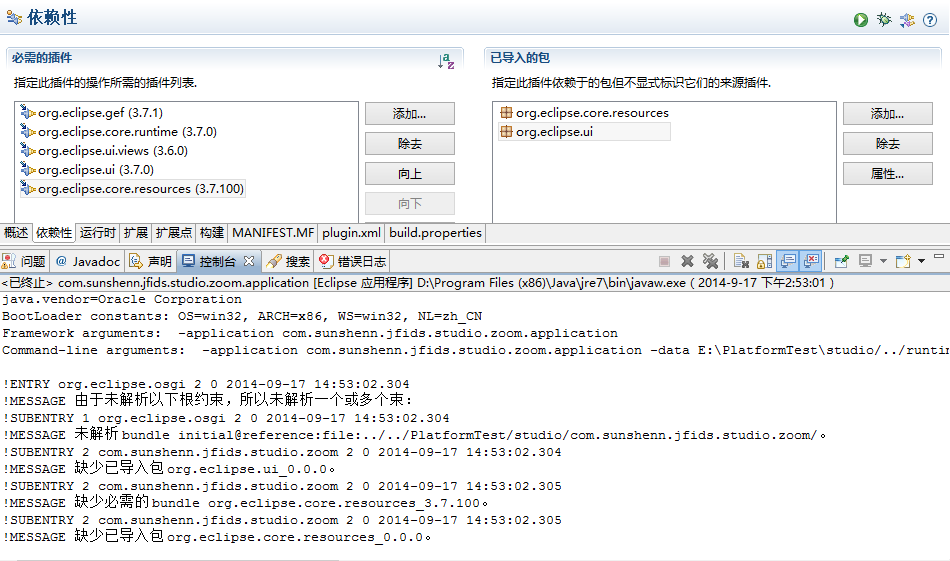Open the help question mark icon
This screenshot has height=561, width=950.
pos(930,19)
